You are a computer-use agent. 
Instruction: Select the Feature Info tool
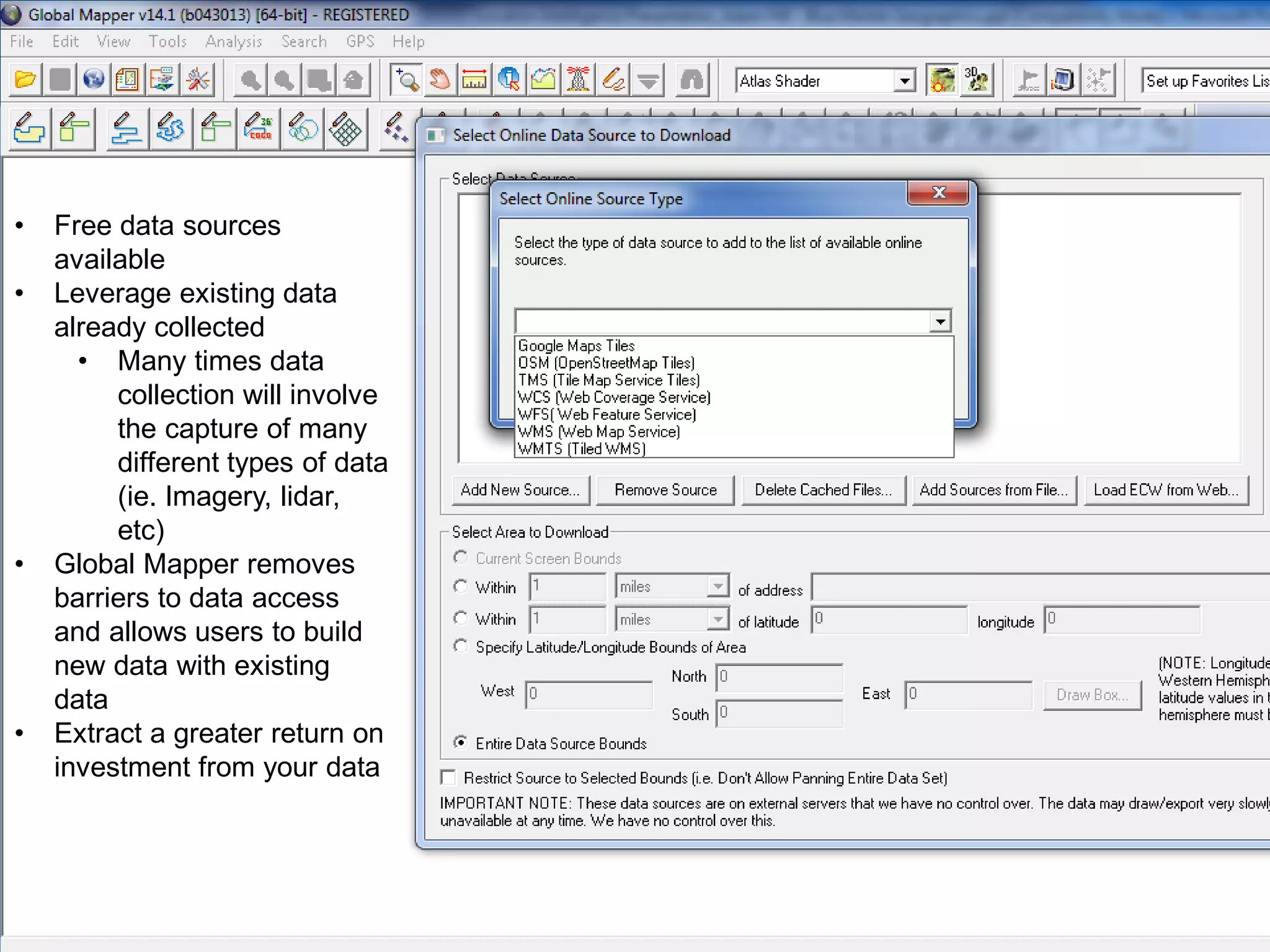point(508,80)
